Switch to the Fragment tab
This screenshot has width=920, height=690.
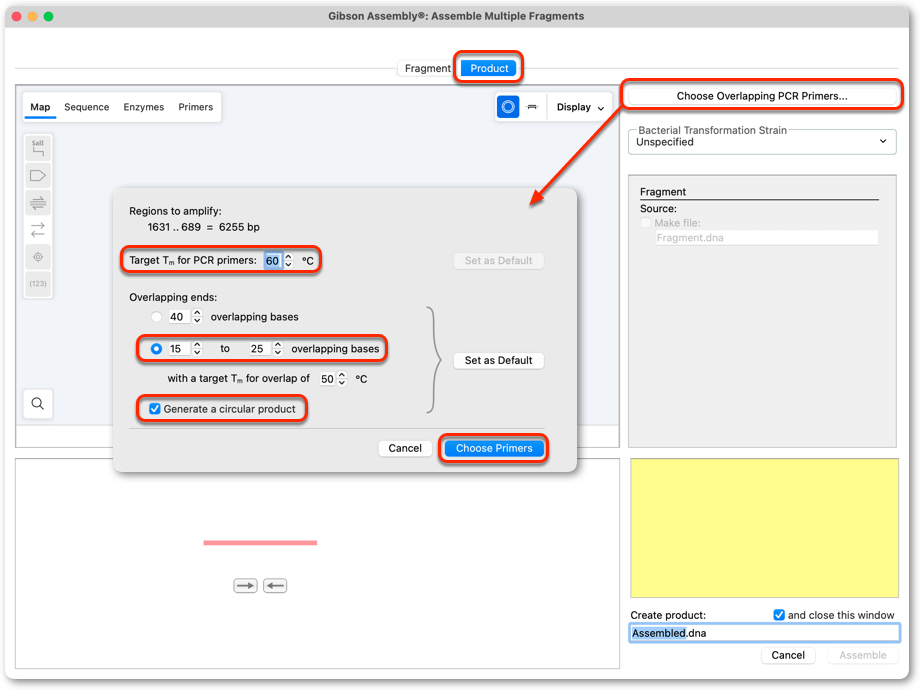[x=427, y=68]
